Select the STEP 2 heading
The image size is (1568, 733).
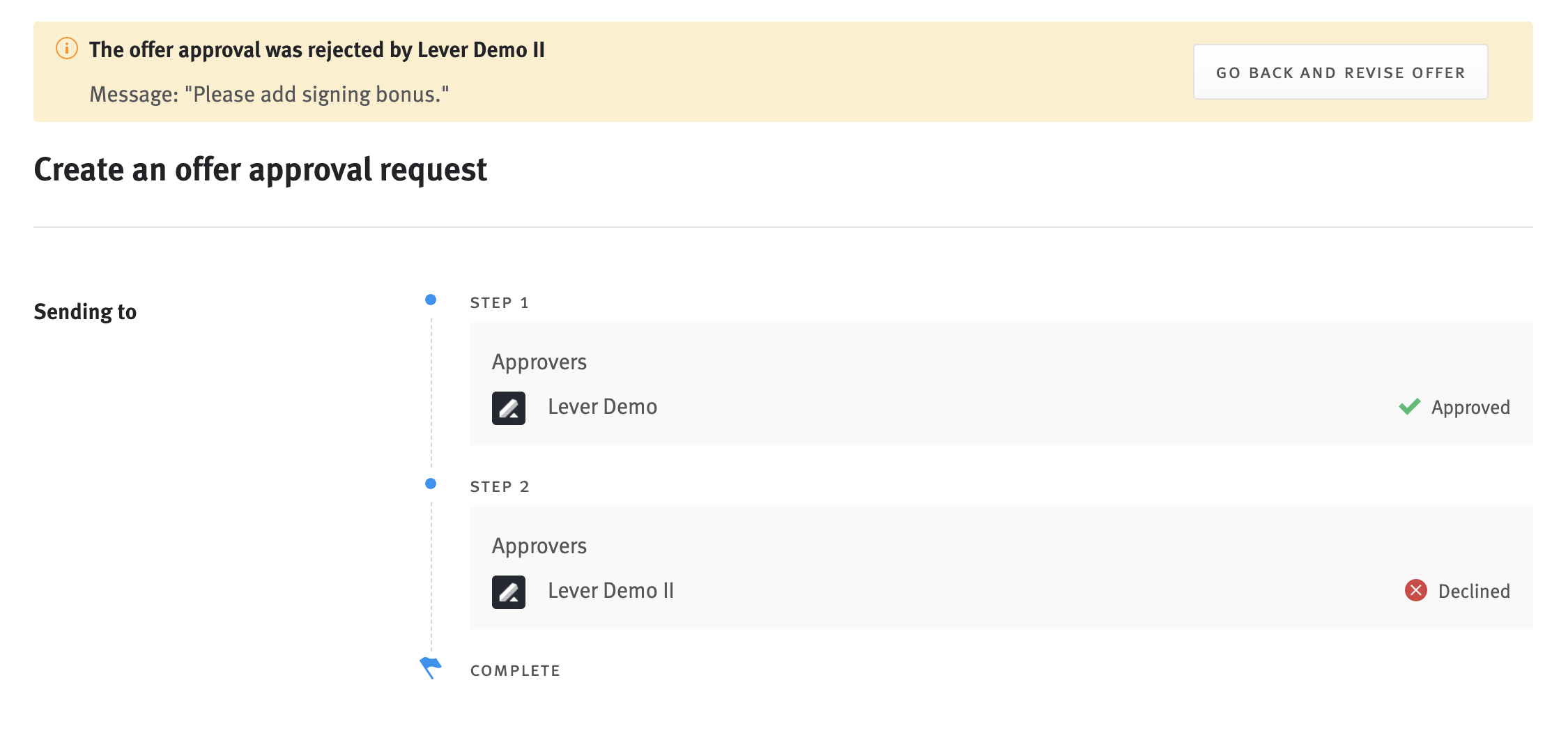(x=499, y=486)
